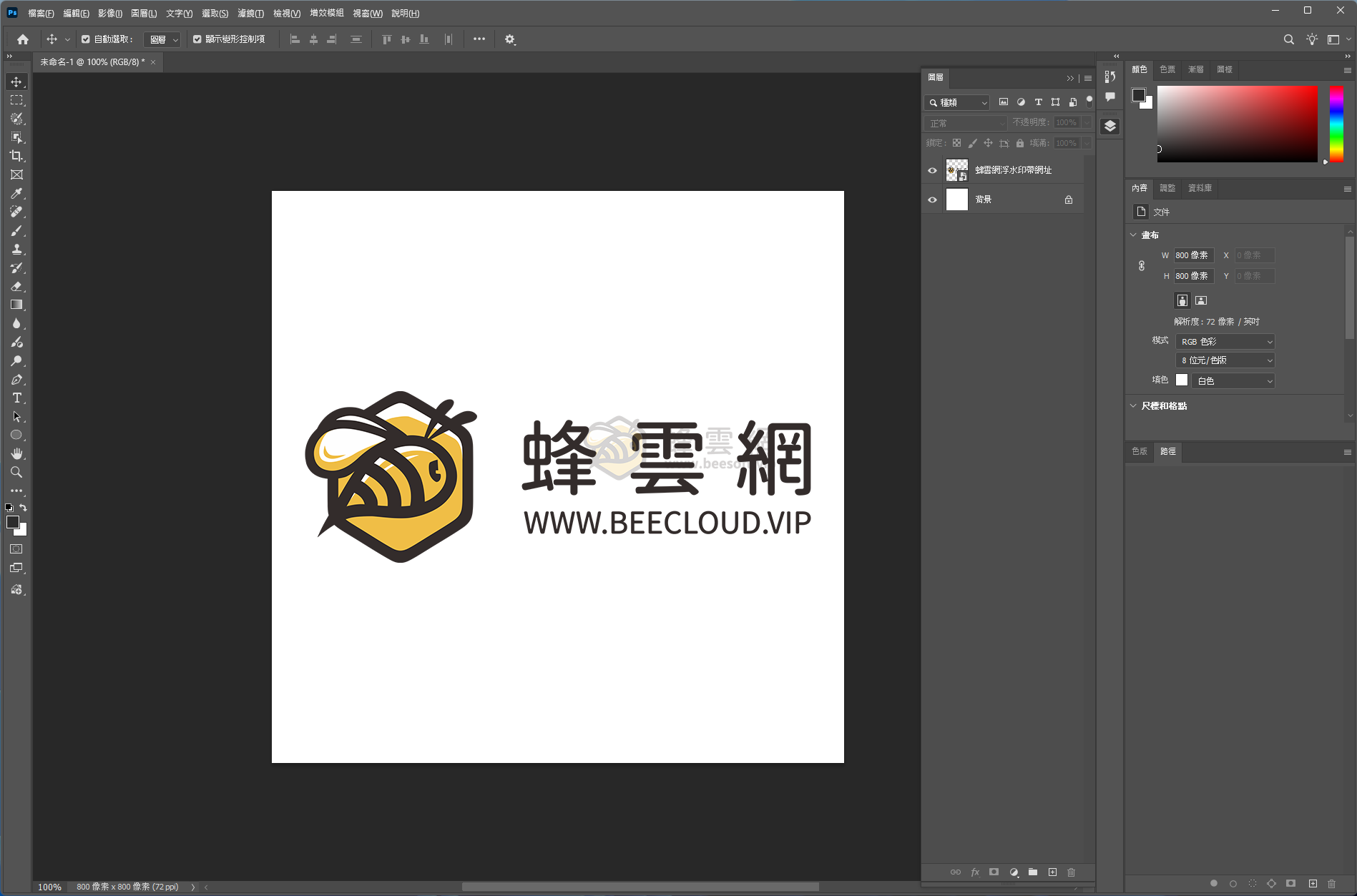Click the add layer style fx icon
1357x896 pixels.
tap(975, 872)
